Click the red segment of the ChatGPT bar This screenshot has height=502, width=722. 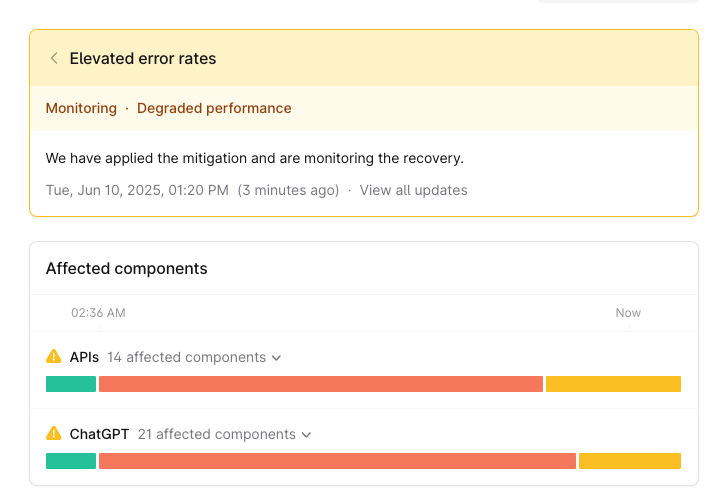337,461
